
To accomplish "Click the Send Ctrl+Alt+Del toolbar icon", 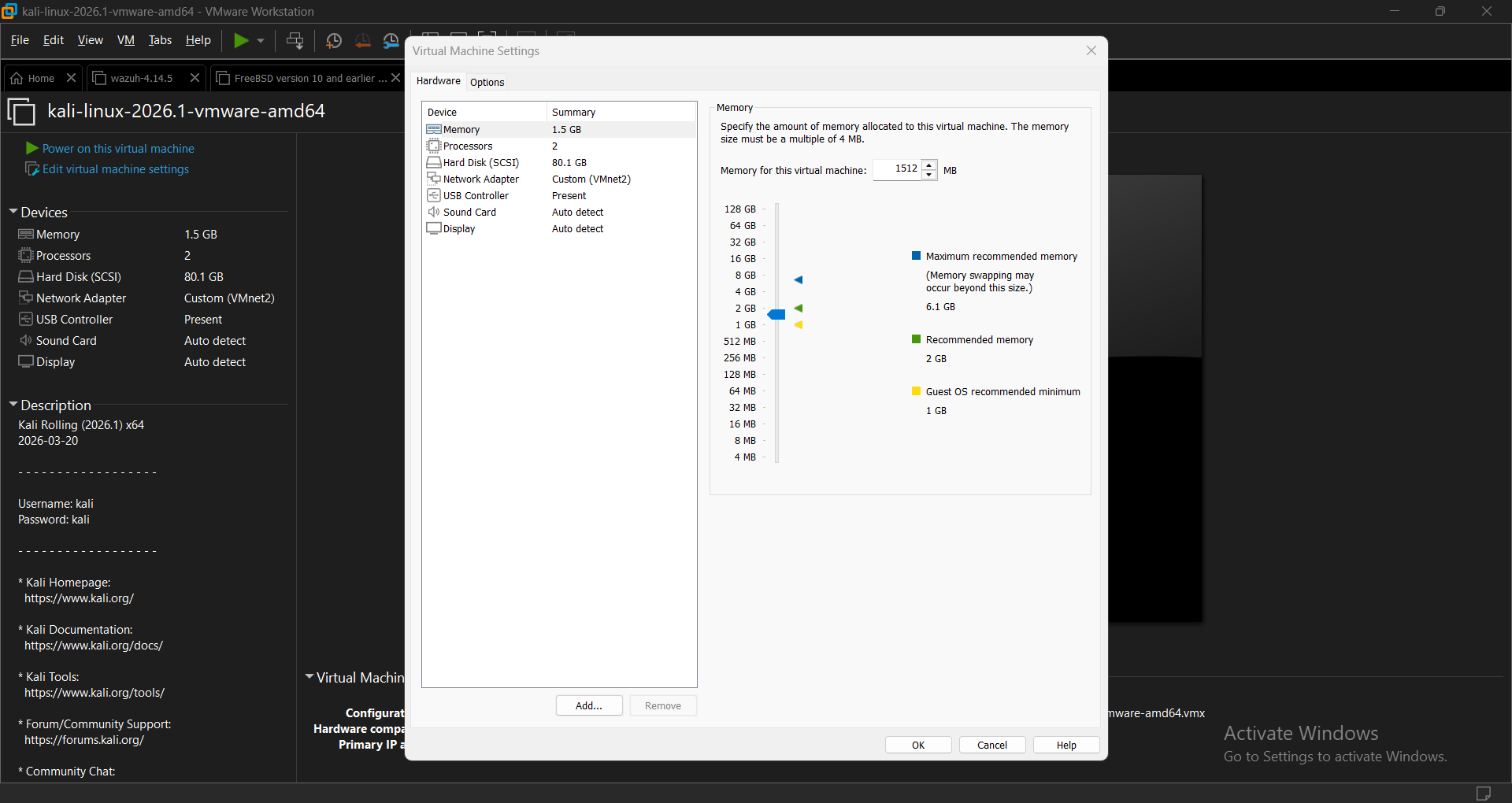I will (x=295, y=40).
